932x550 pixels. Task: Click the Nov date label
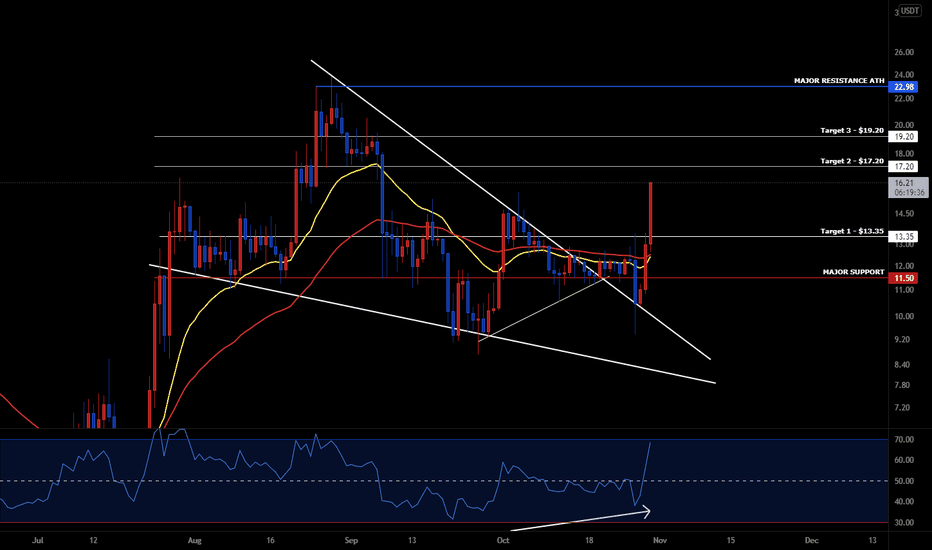[660, 540]
